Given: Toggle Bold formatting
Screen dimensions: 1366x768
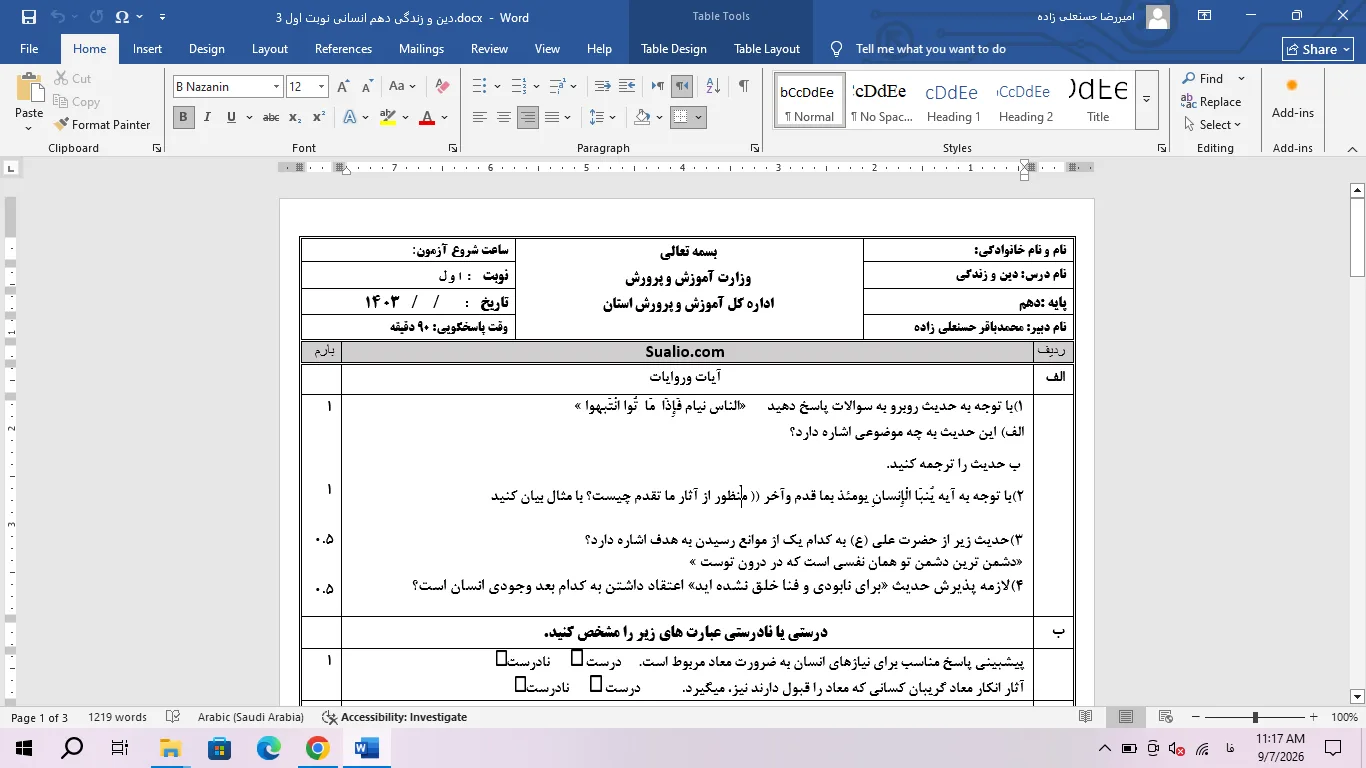Looking at the screenshot, I should coord(183,117).
